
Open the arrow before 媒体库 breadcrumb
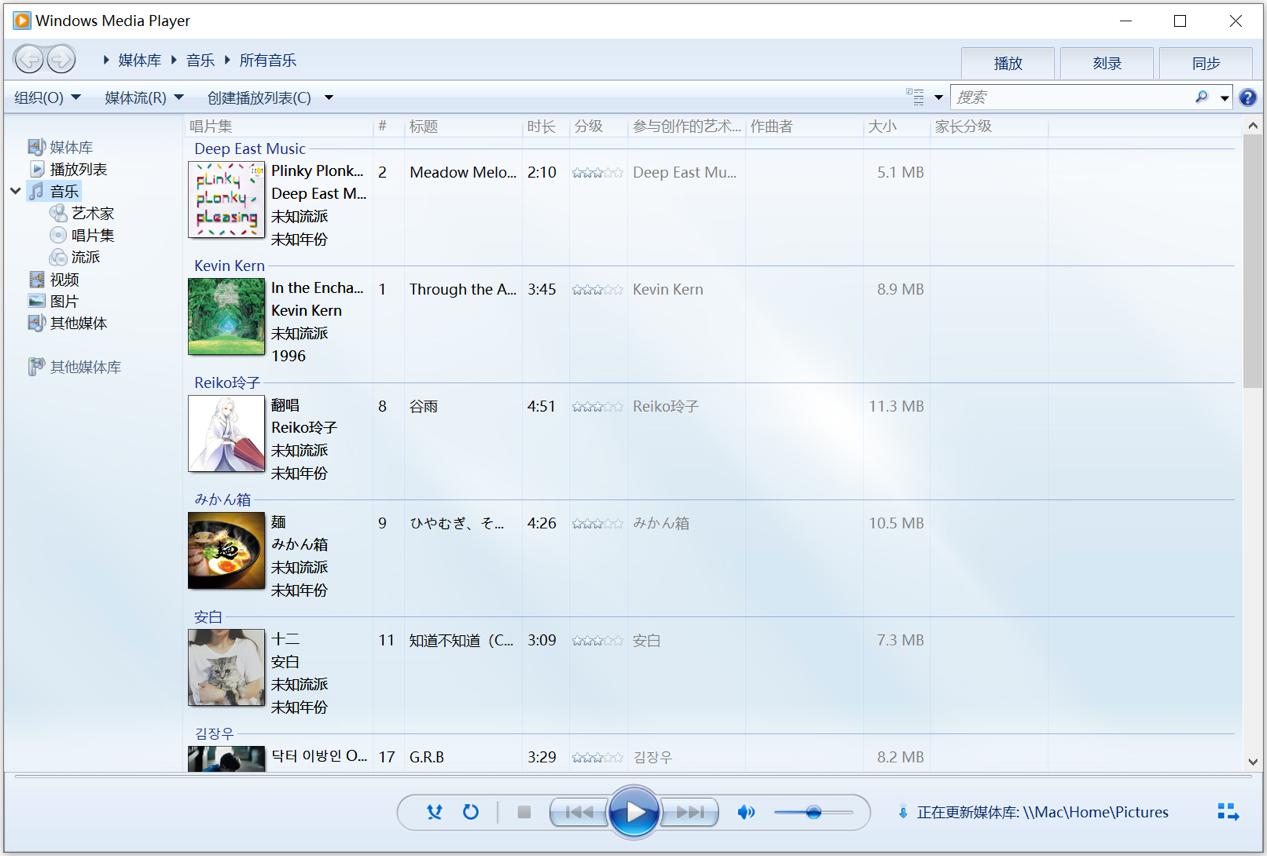[106, 60]
